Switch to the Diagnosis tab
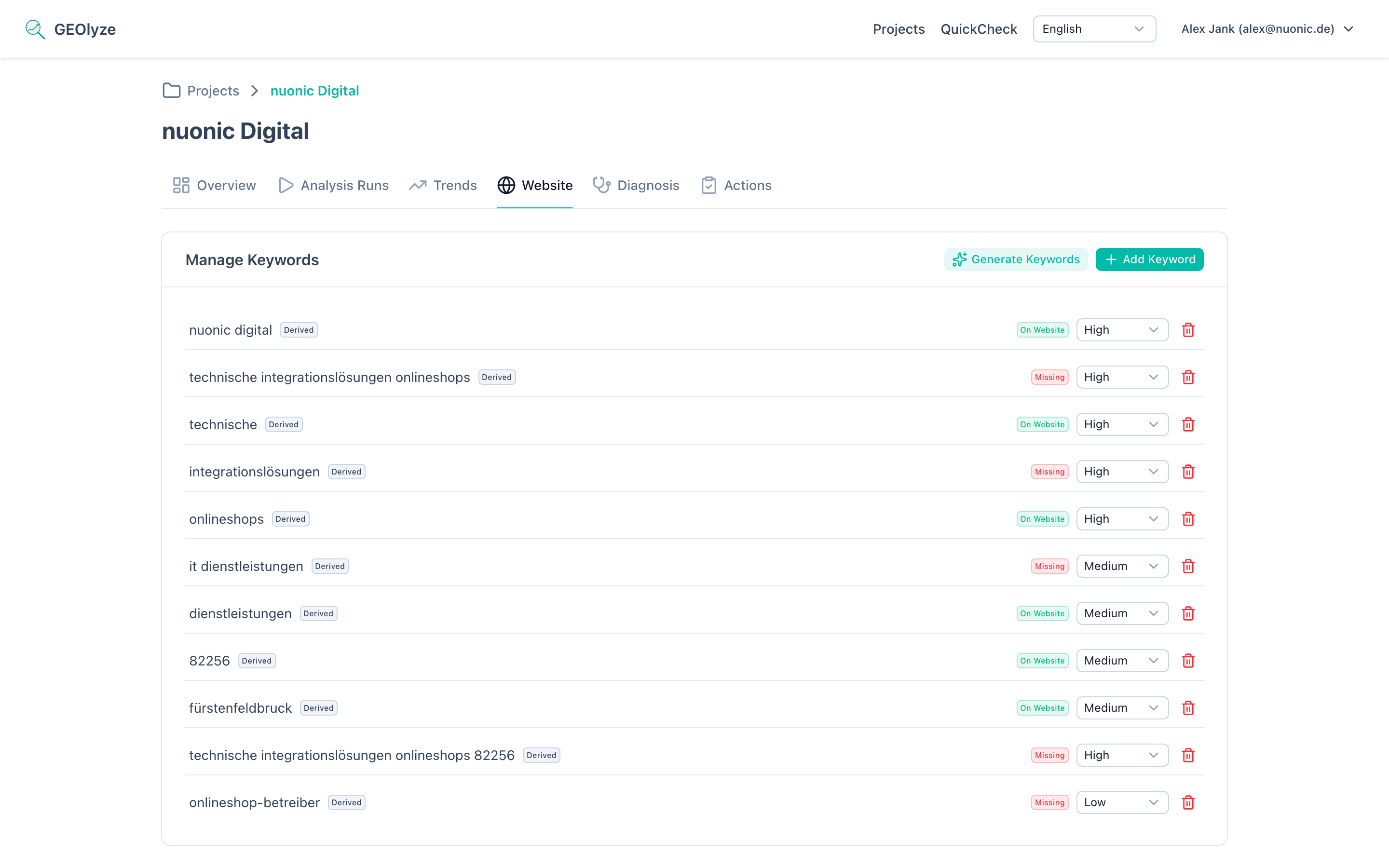Screen dimensions: 1389x868 636,186
